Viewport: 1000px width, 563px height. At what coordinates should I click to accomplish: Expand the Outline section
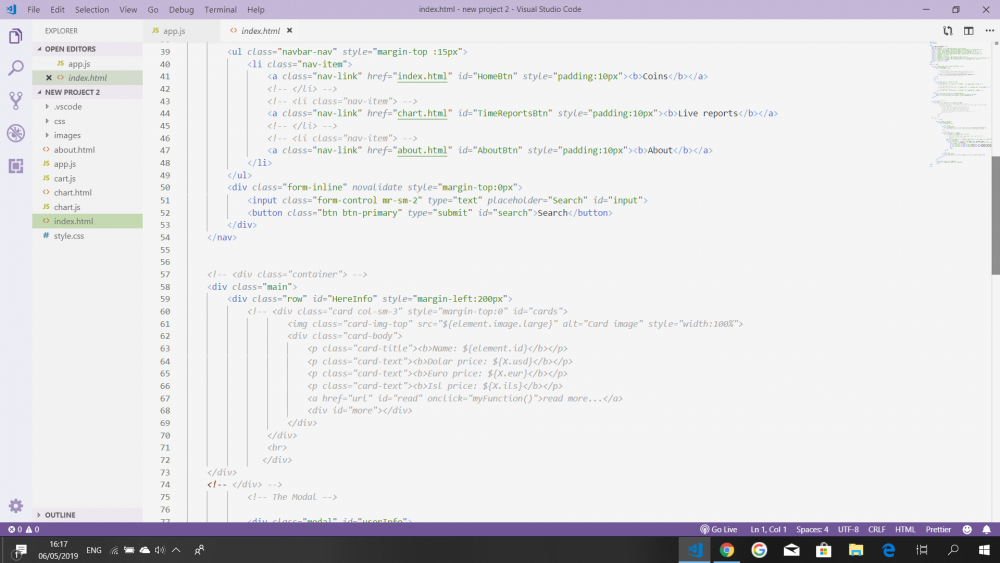point(60,515)
